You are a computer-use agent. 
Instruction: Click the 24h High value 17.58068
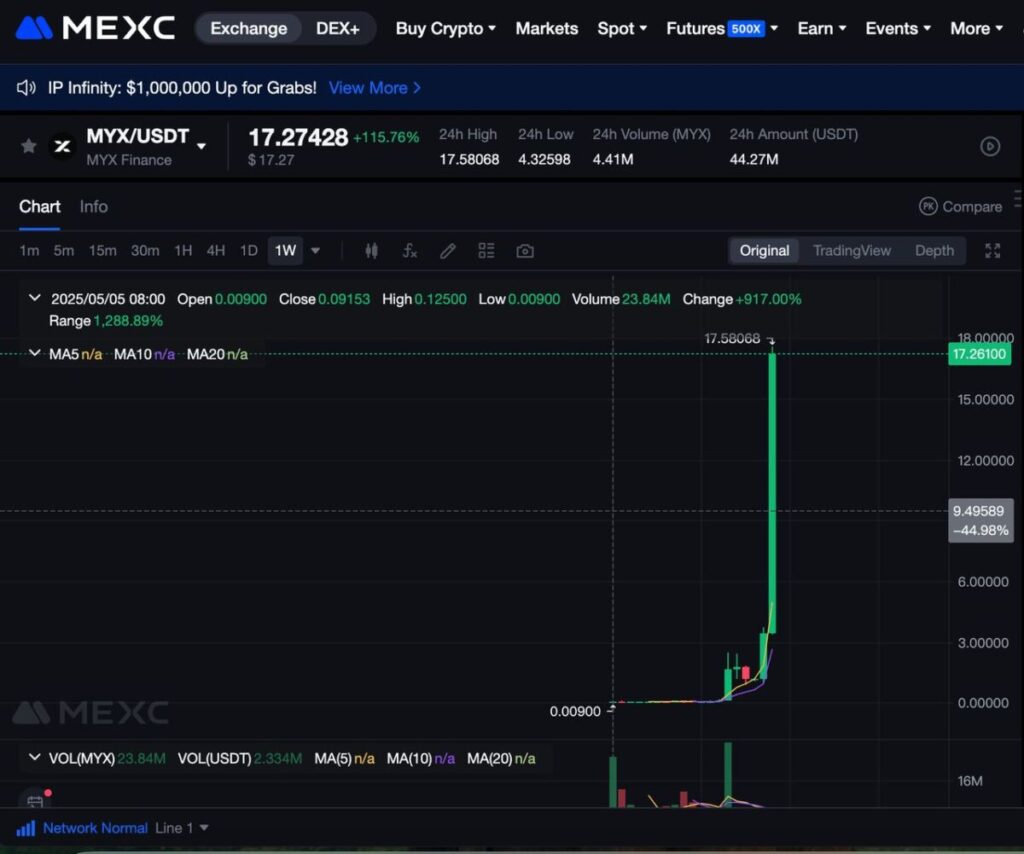(469, 159)
